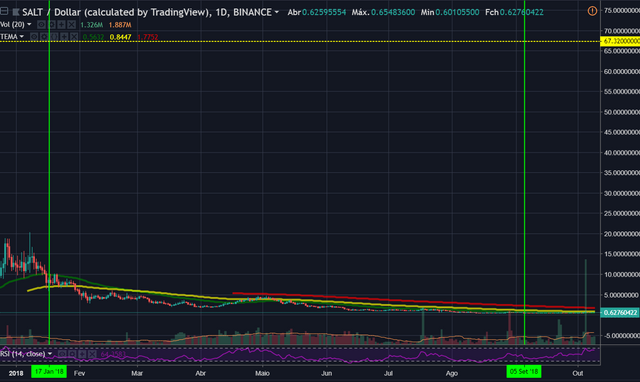Expand the SALT / Dollar symbol dropdown arrow
Viewport: 640px width, 382px height.
pos(277,12)
